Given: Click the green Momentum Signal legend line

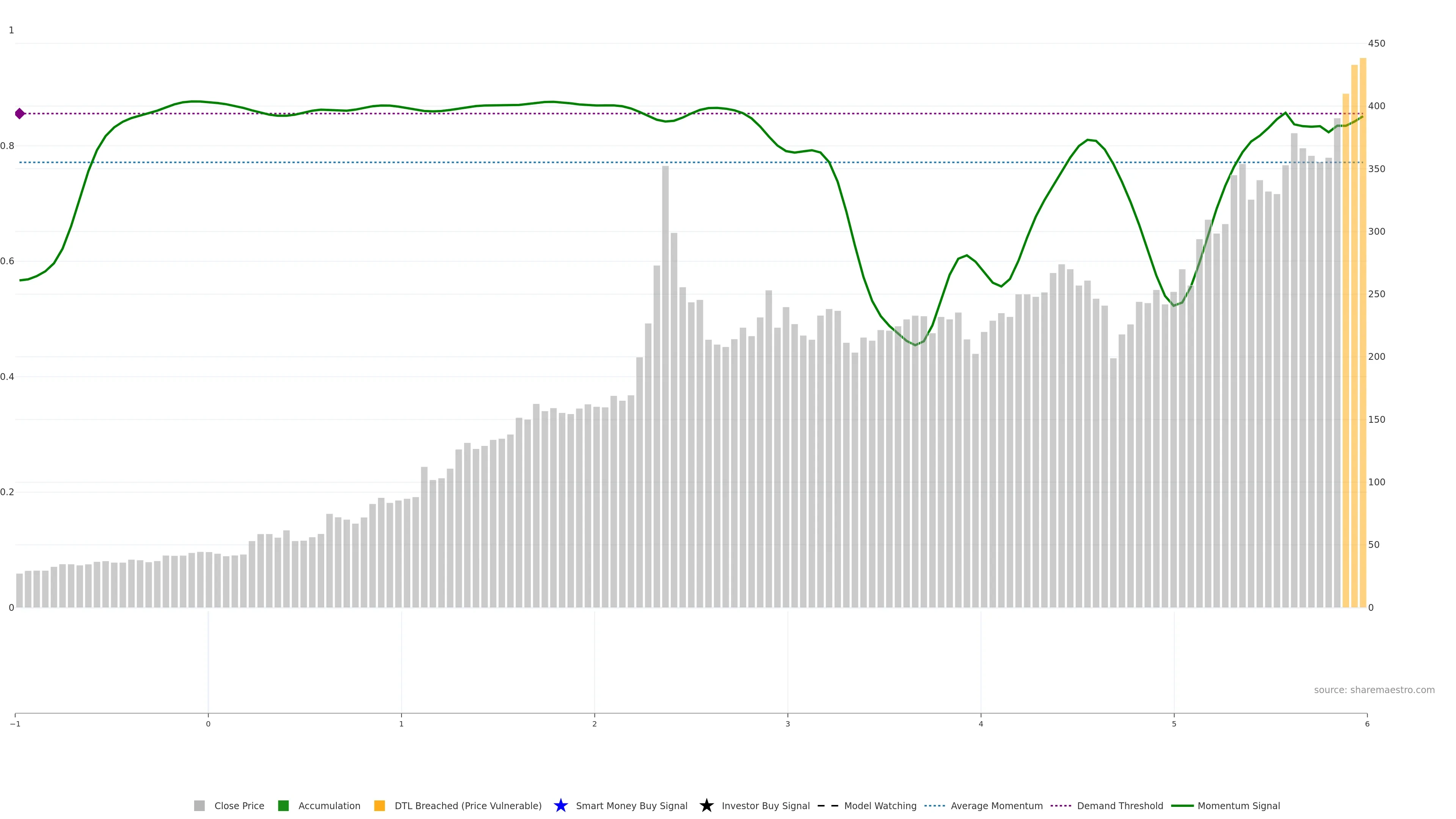Looking at the screenshot, I should point(1182,805).
